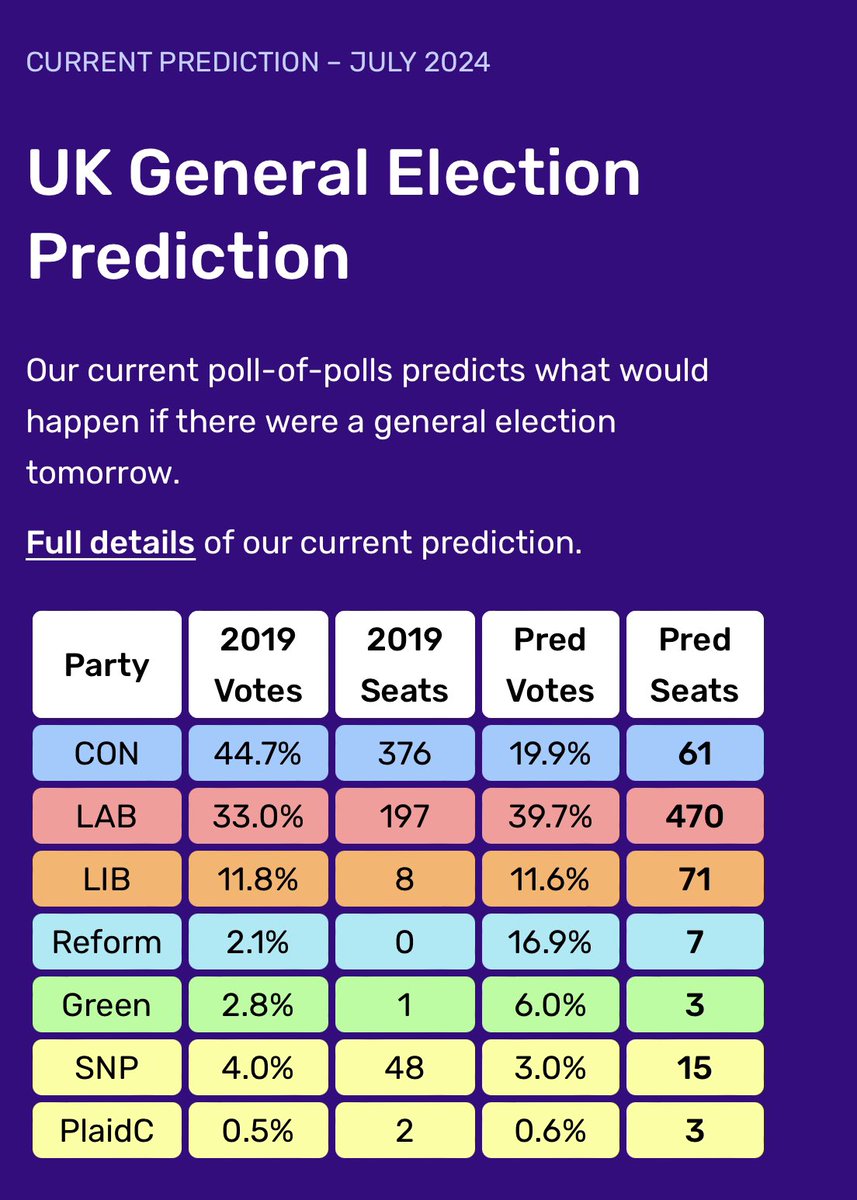Open the Full details link
Image resolution: width=857 pixels, height=1200 pixels.
[110, 543]
